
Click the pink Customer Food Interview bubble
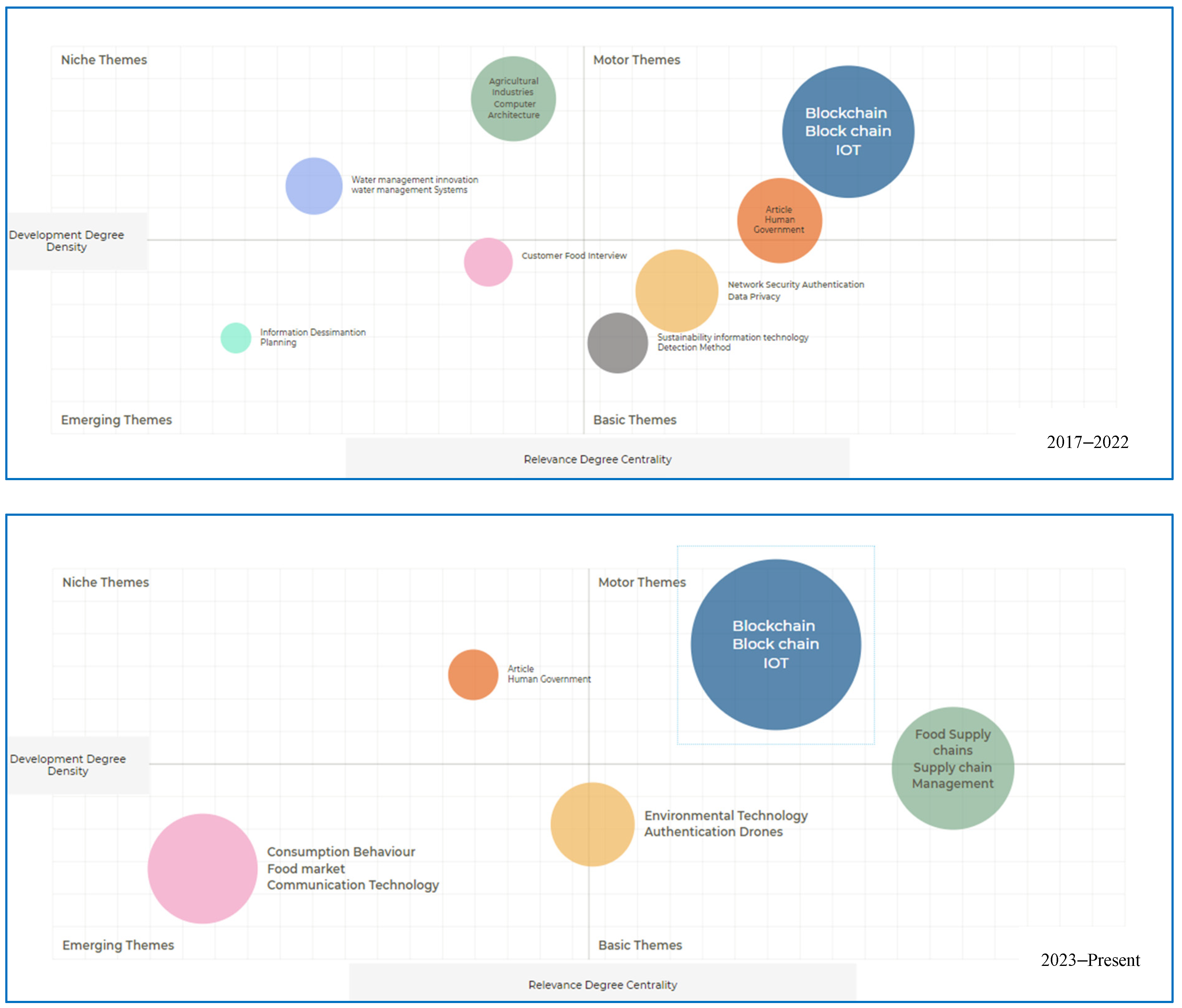tap(488, 263)
